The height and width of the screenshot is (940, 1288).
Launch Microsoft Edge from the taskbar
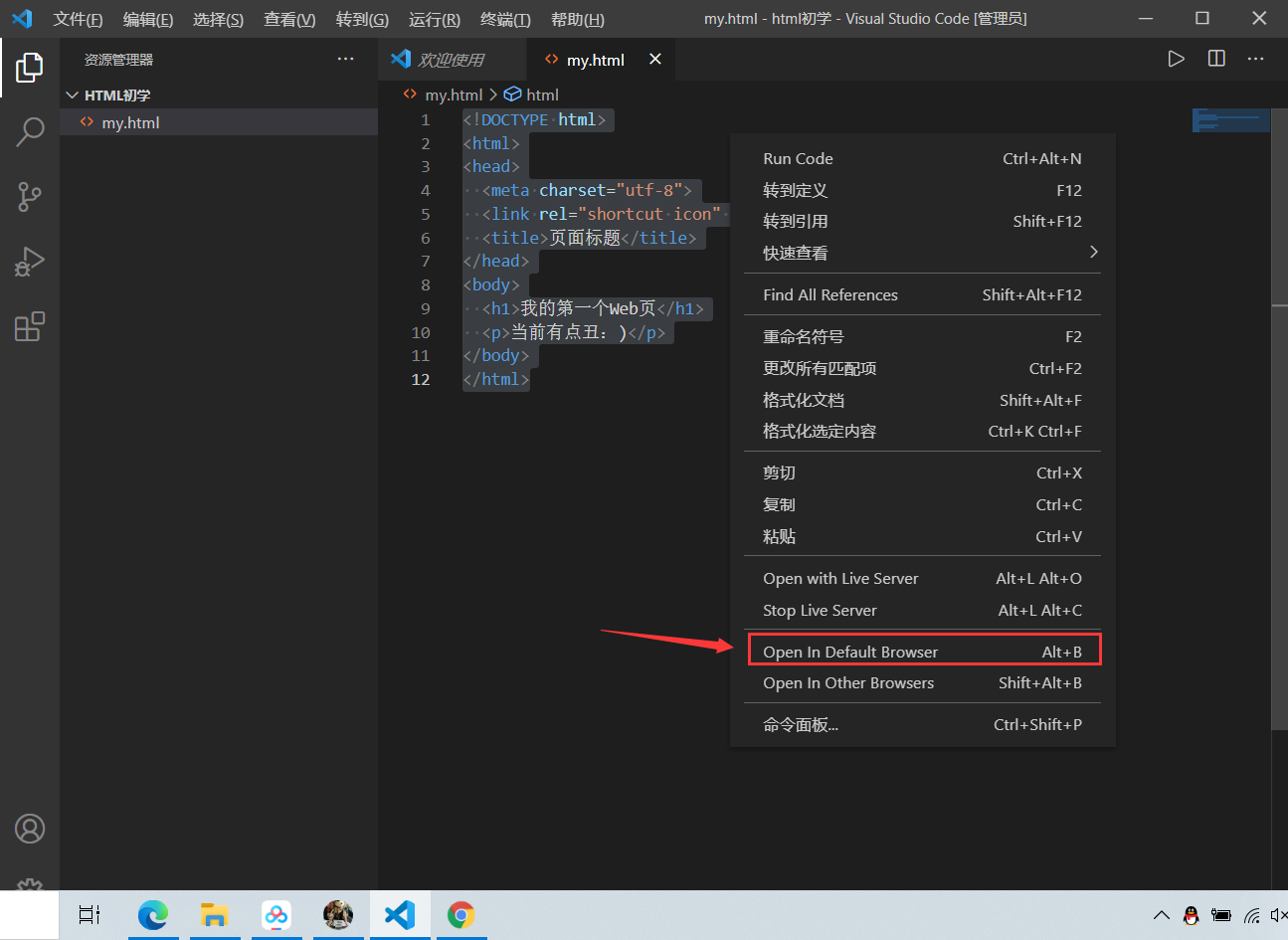click(152, 914)
